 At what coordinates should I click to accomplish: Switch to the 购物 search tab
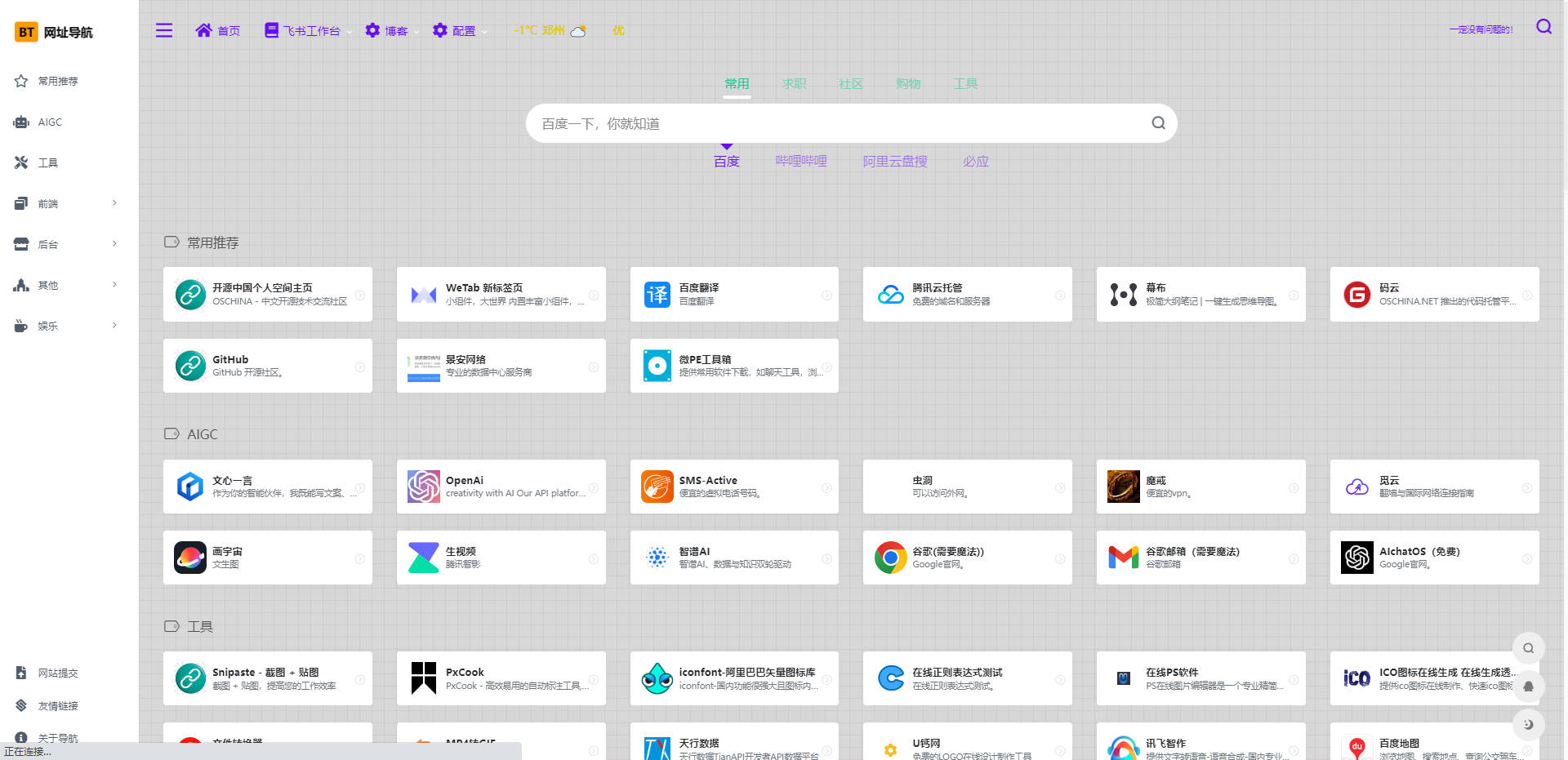(907, 83)
